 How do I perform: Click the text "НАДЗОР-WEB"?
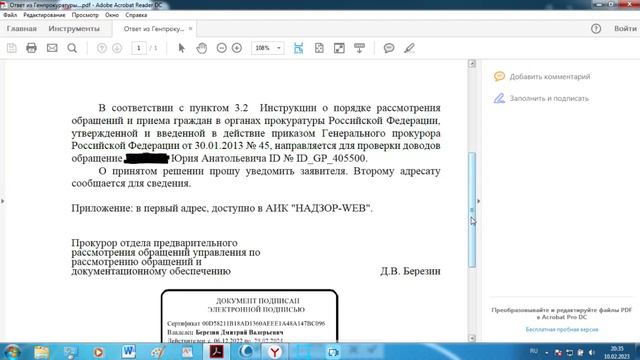click(331, 208)
